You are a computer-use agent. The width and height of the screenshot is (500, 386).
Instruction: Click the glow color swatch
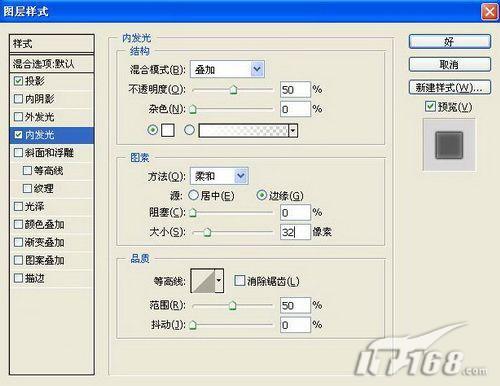(168, 130)
